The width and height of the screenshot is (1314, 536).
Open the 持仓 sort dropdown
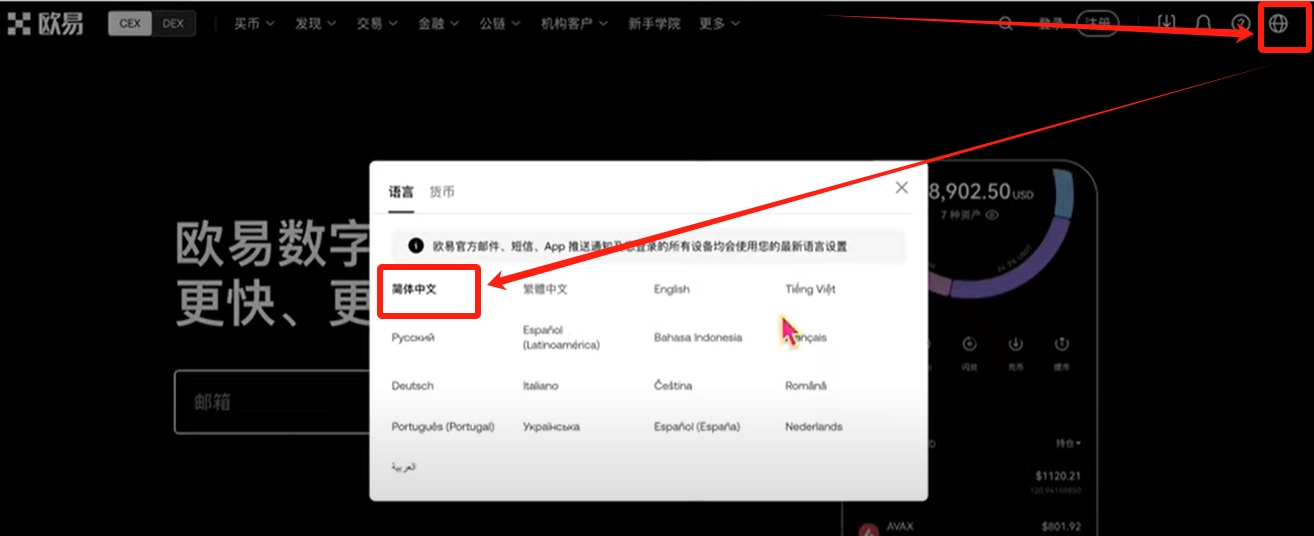[1068, 443]
